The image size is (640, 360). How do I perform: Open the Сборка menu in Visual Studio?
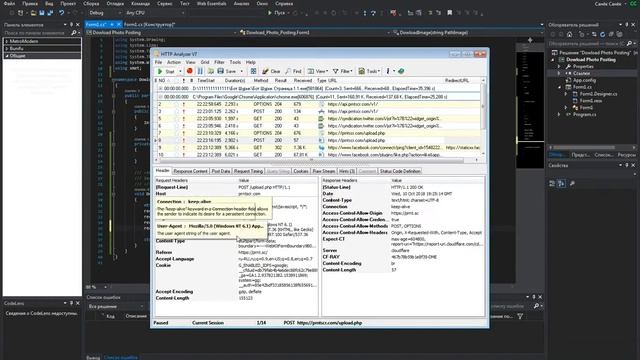pyautogui.click(x=91, y=3)
